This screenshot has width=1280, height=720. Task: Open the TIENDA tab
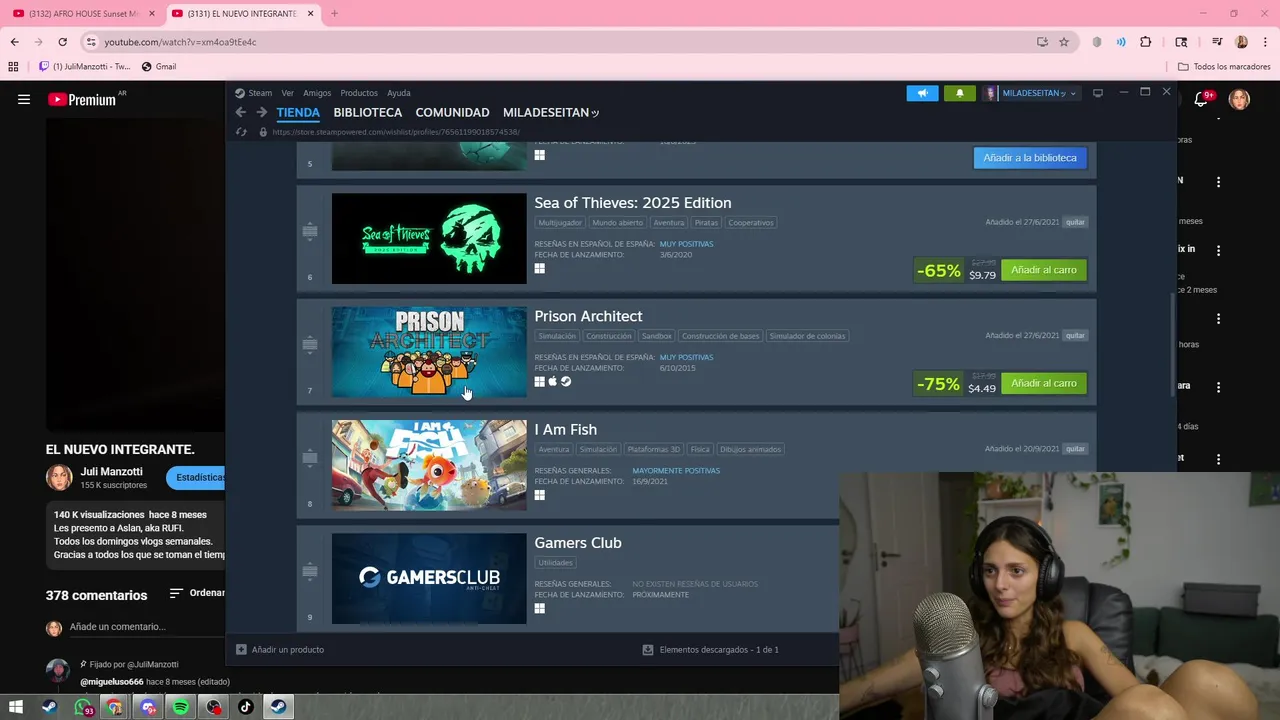tap(298, 113)
